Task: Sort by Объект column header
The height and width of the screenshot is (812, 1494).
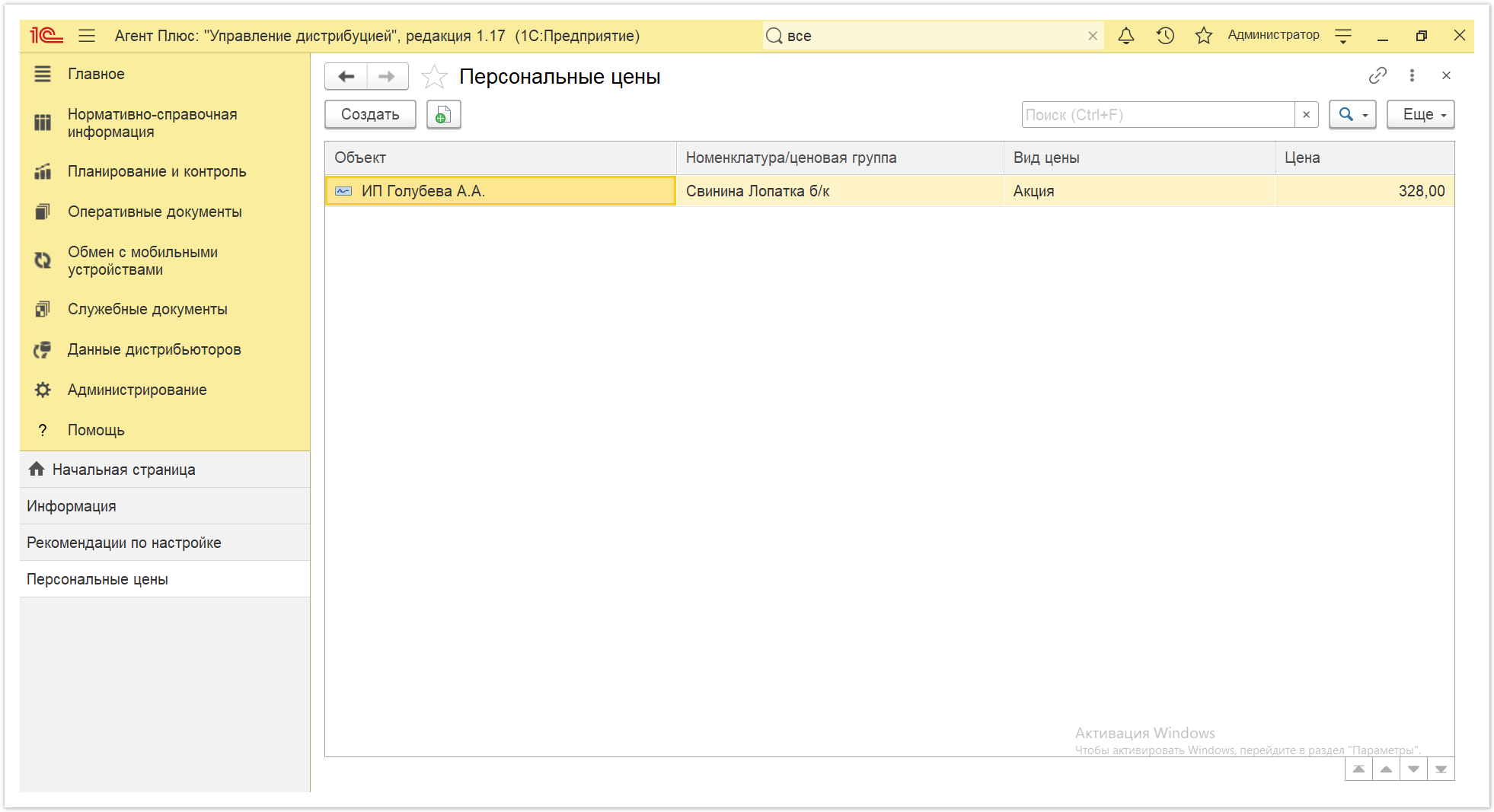Action: tap(501, 158)
